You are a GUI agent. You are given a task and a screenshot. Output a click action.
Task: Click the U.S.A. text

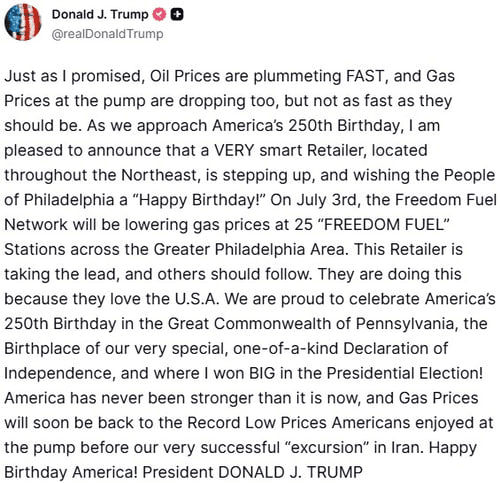[197, 299]
